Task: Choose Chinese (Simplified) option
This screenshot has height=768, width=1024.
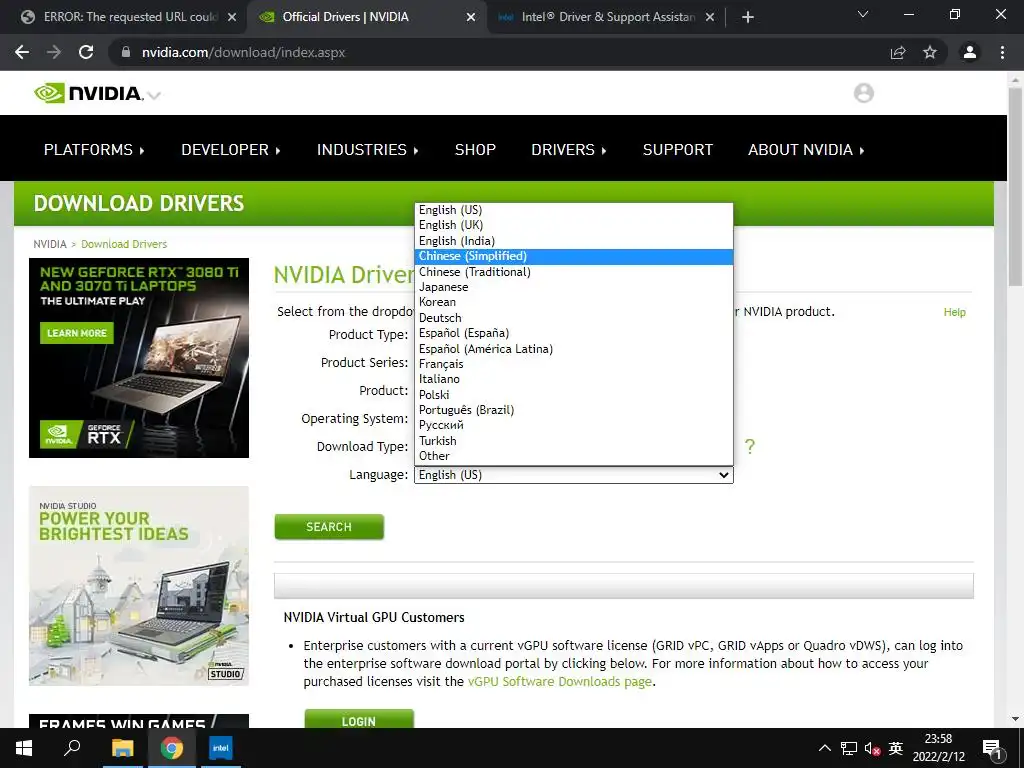Action: point(573,256)
